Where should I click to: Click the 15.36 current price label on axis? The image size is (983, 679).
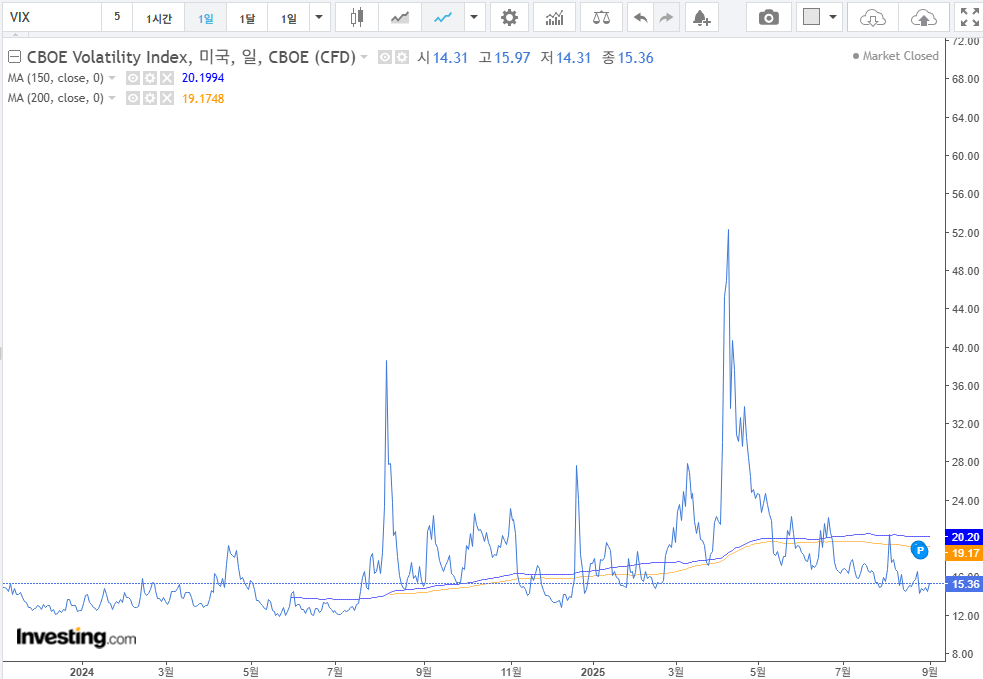click(x=965, y=584)
